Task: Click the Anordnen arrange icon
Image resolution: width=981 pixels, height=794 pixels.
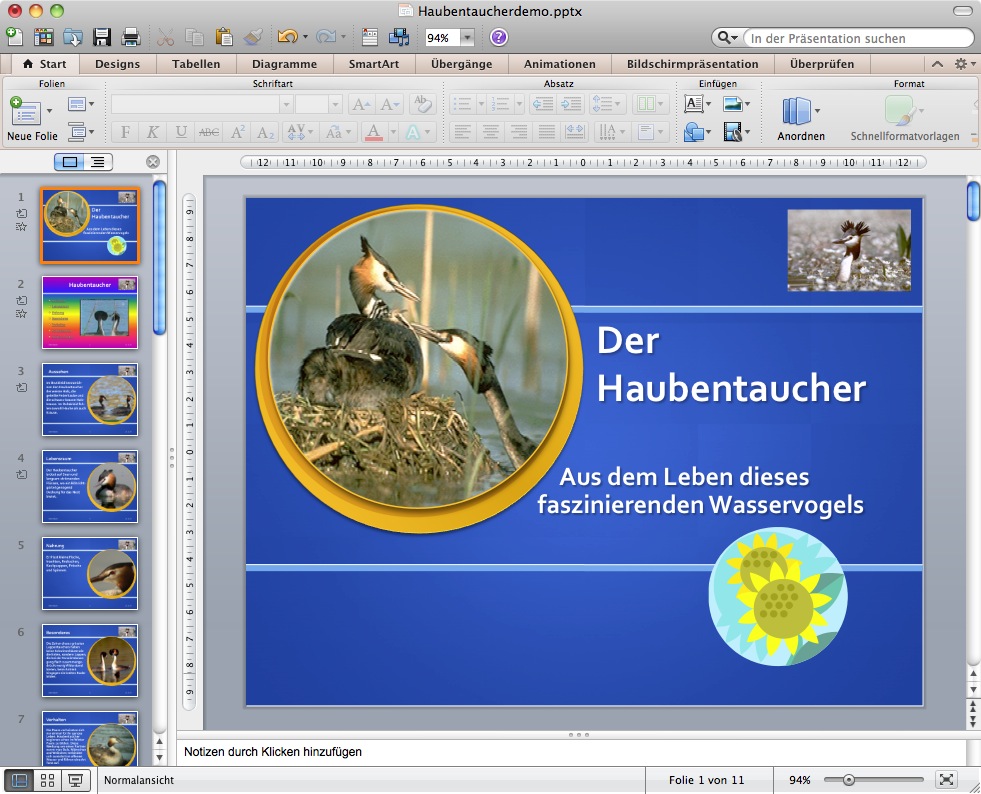Action: click(797, 111)
